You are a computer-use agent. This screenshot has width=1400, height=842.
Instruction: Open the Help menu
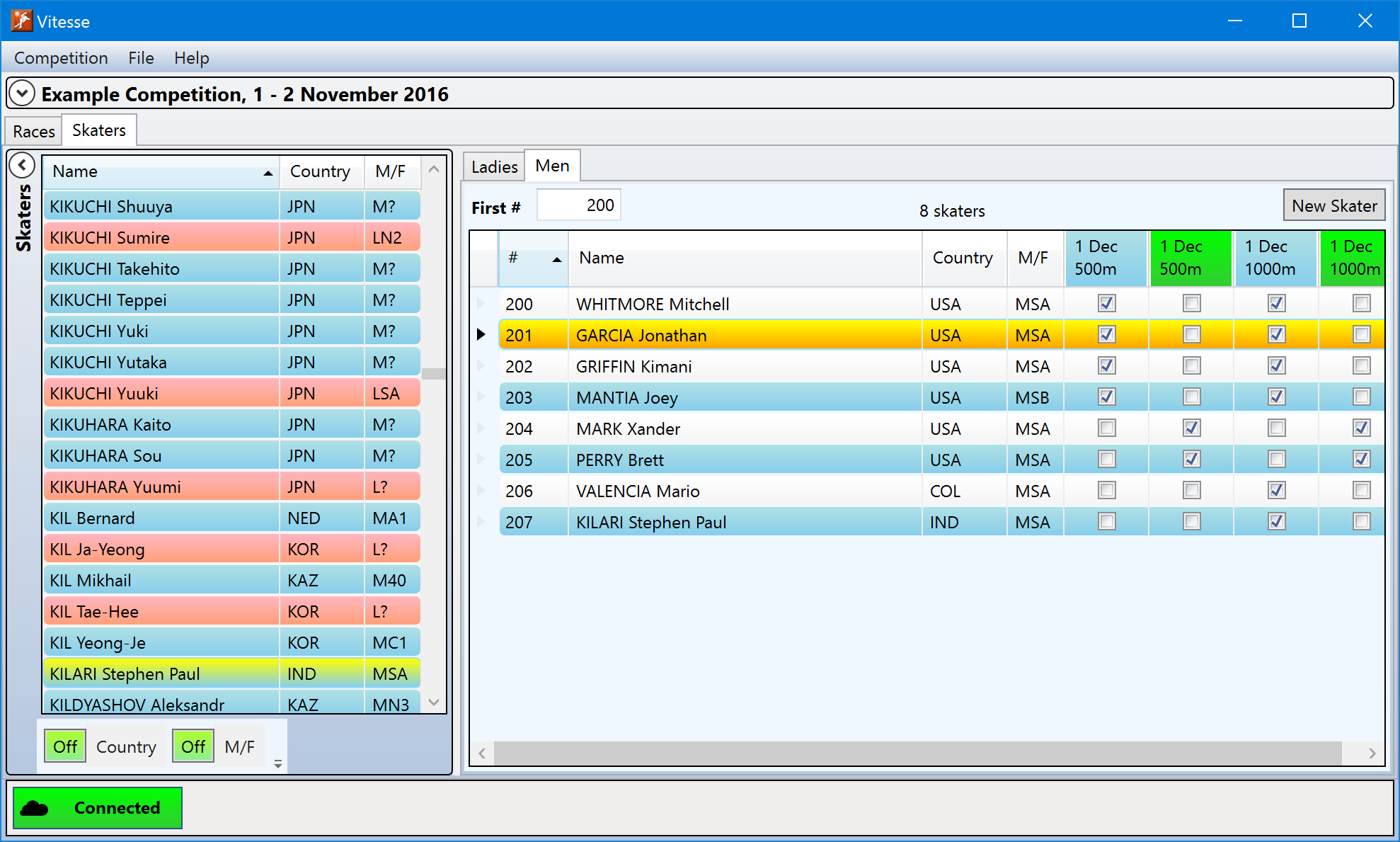click(x=191, y=58)
